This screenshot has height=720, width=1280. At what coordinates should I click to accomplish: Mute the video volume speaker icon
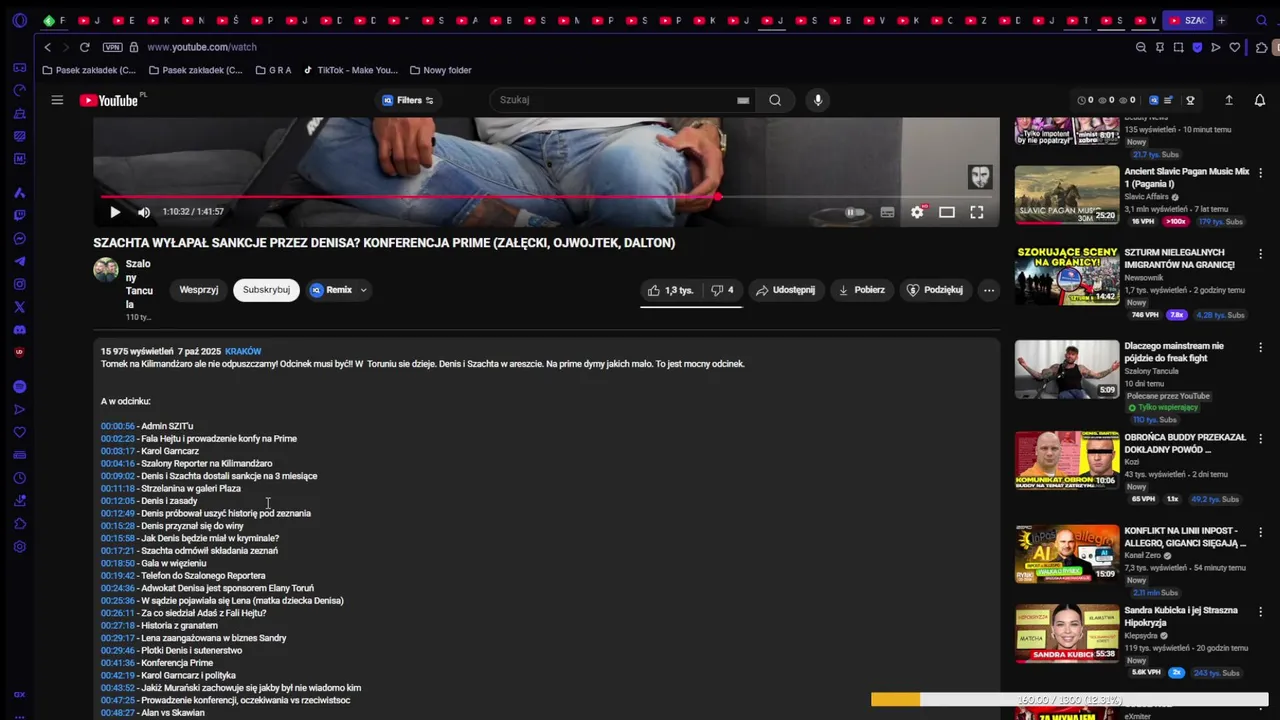[144, 212]
